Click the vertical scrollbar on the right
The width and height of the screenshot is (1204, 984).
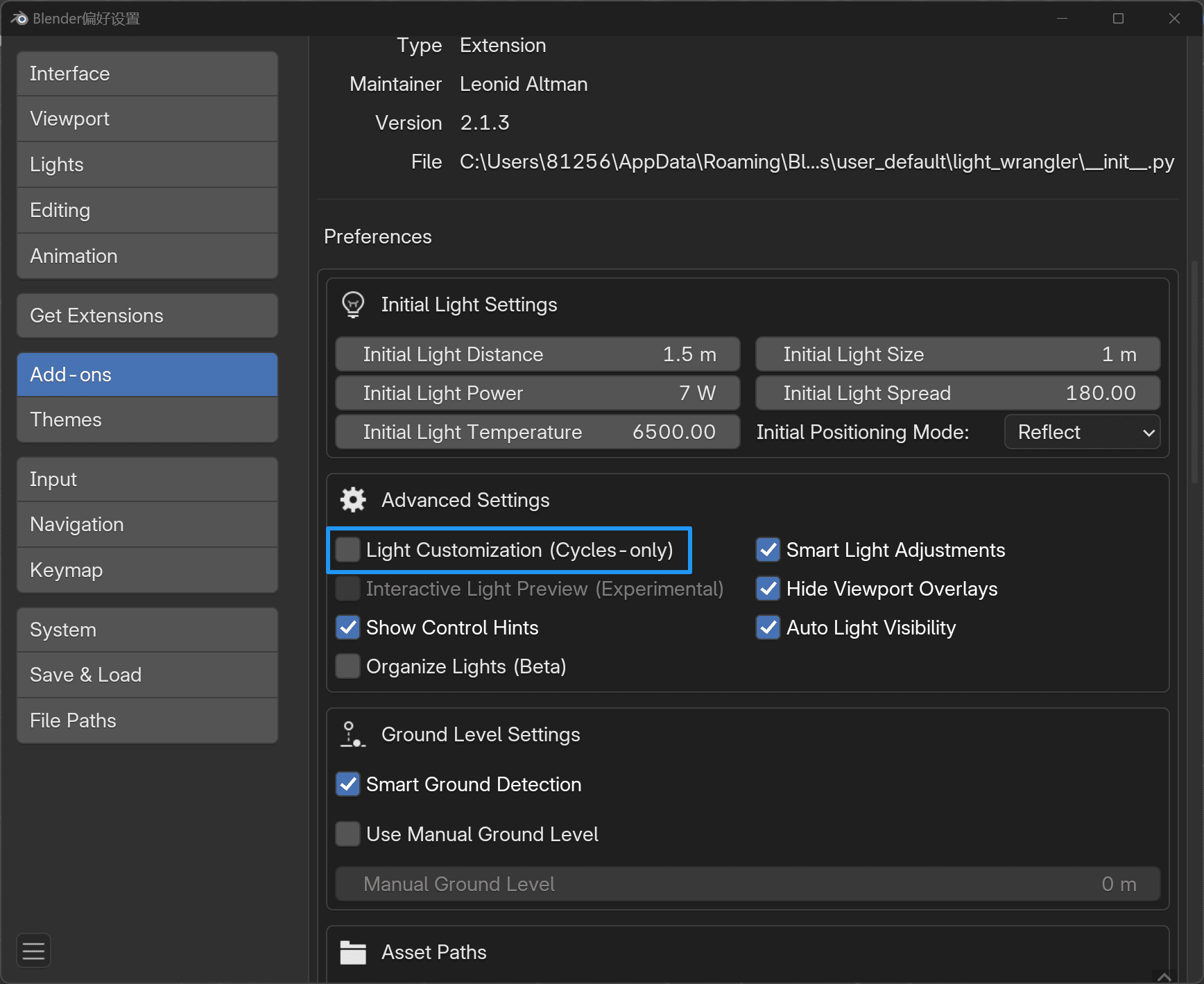1194,372
